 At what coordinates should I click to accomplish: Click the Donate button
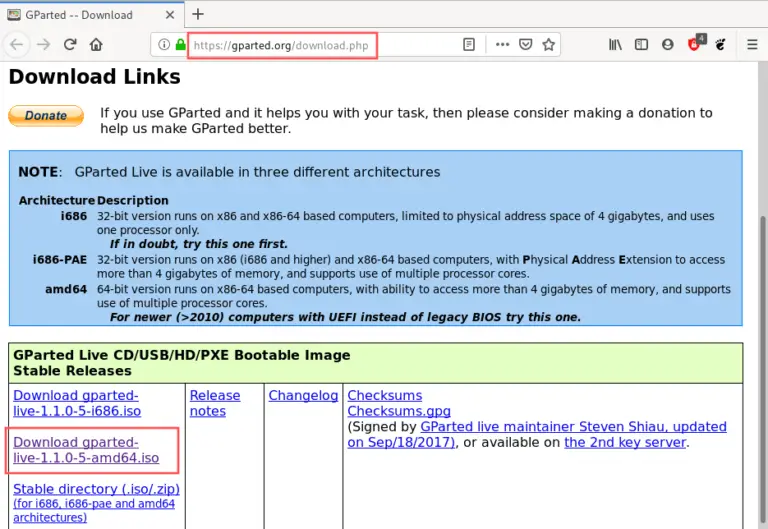point(46,116)
